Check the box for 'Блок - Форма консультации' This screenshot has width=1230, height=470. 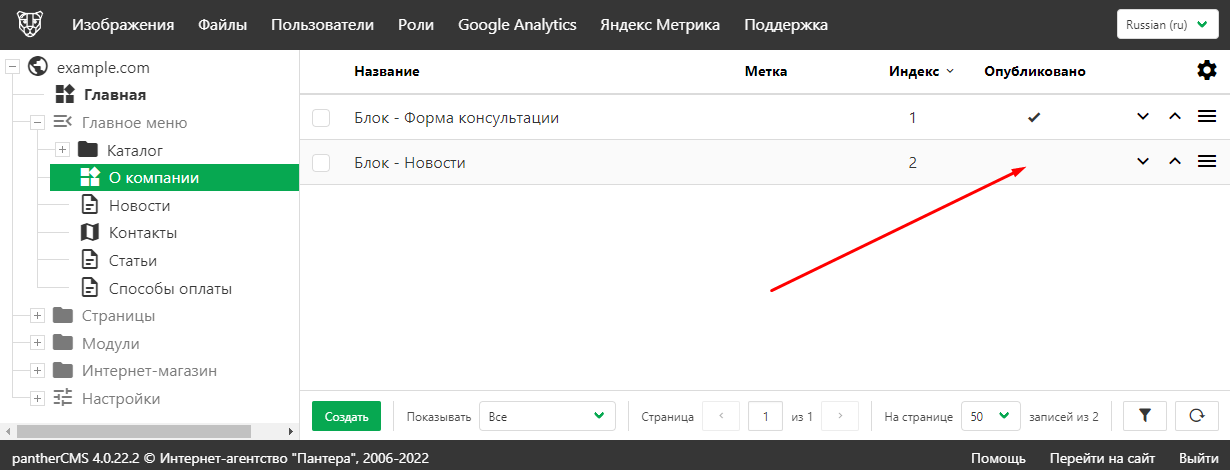click(x=321, y=118)
